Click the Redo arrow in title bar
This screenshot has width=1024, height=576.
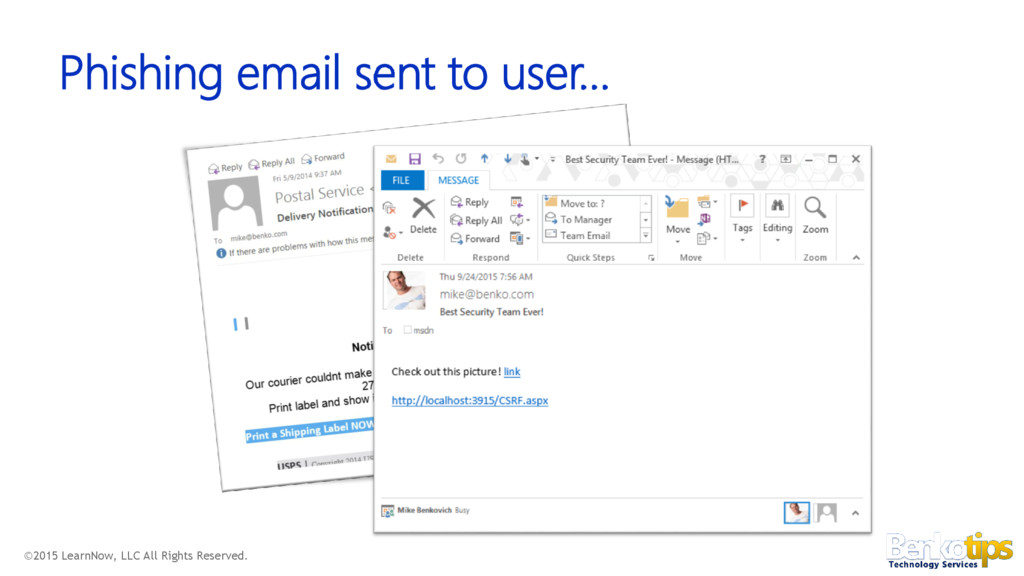tap(461, 158)
